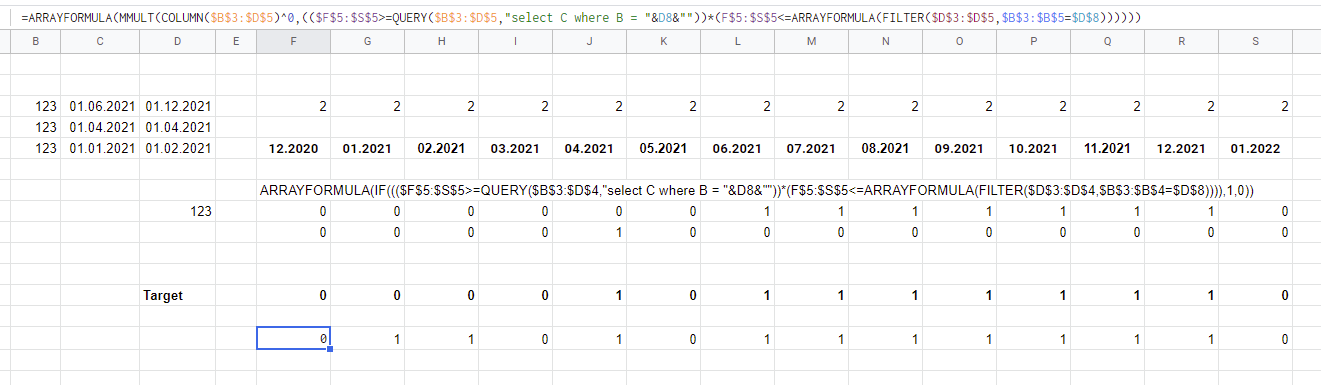The height and width of the screenshot is (385, 1321).
Task: Select the 07.2021 month header cell
Action: (812, 148)
